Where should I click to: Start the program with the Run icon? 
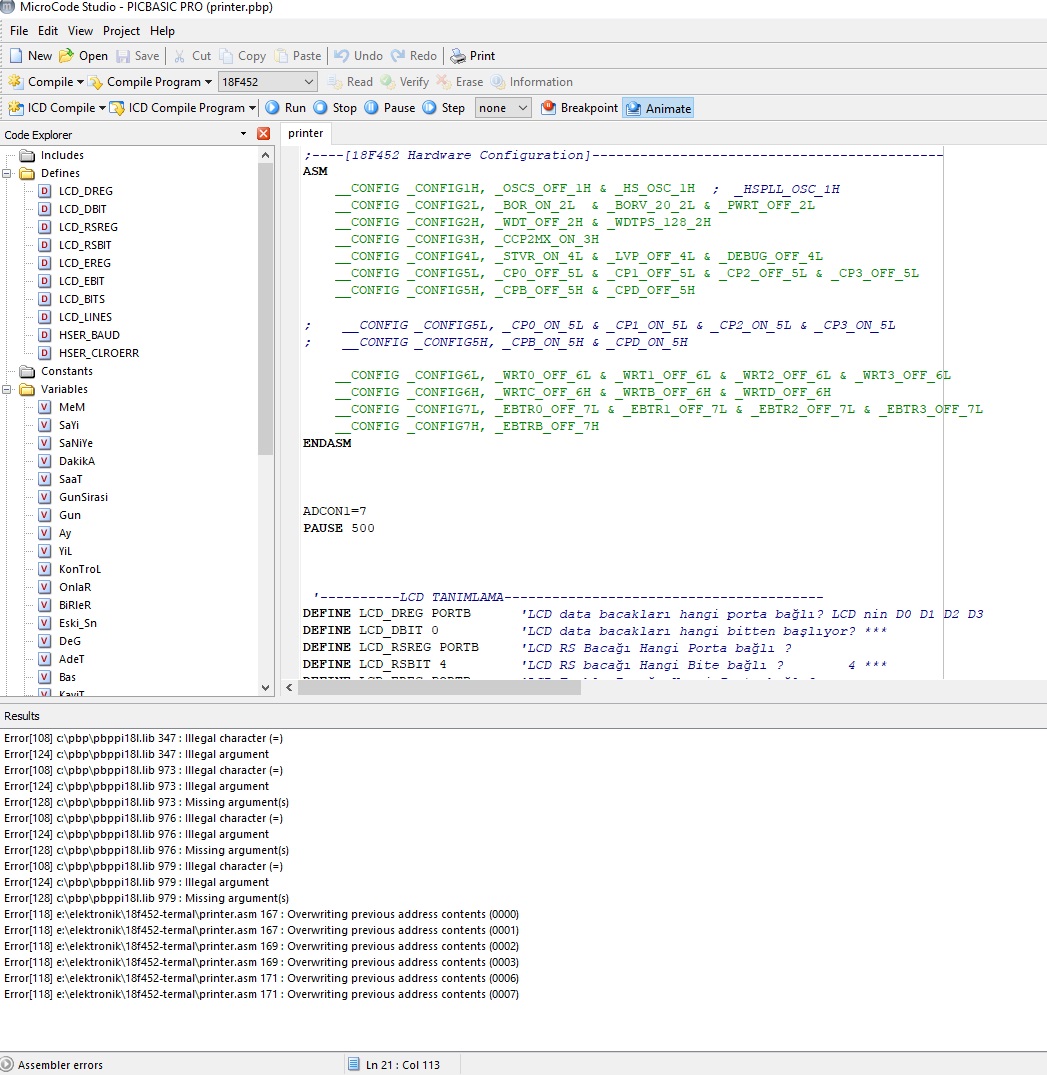272,108
